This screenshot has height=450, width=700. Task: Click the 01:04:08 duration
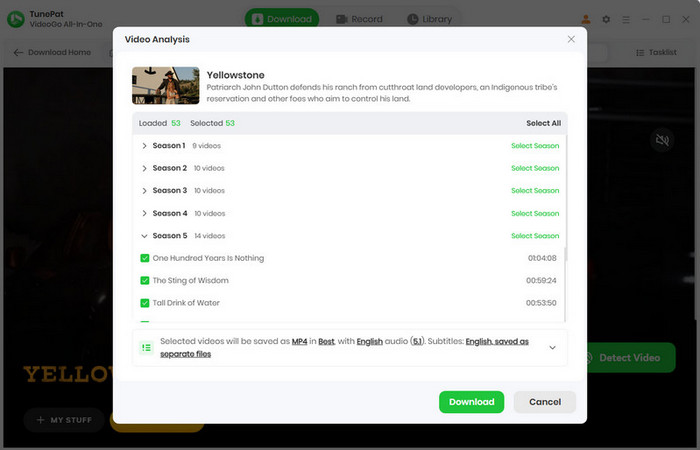[x=542, y=258]
